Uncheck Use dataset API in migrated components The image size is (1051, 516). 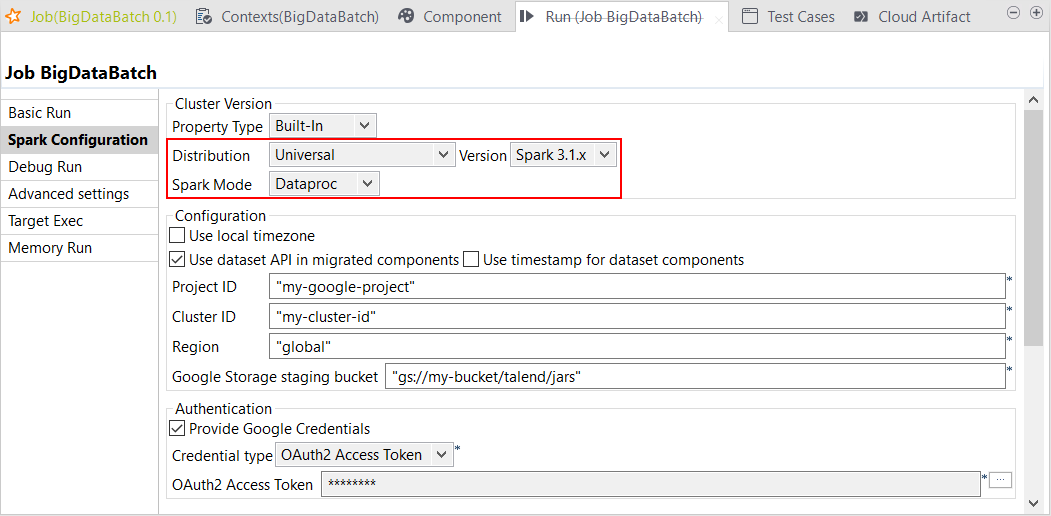click(177, 260)
